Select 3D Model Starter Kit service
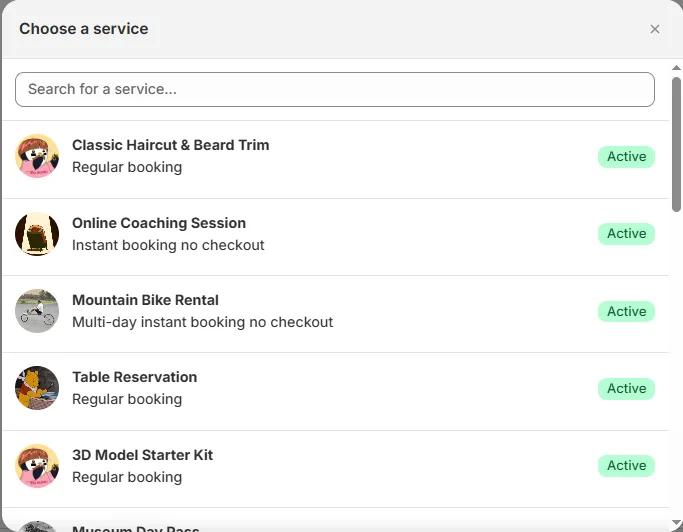The width and height of the screenshot is (683, 532). click(335, 469)
